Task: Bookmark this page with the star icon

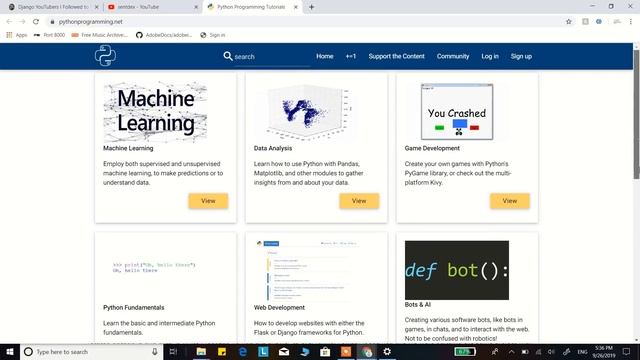Action: point(569,22)
